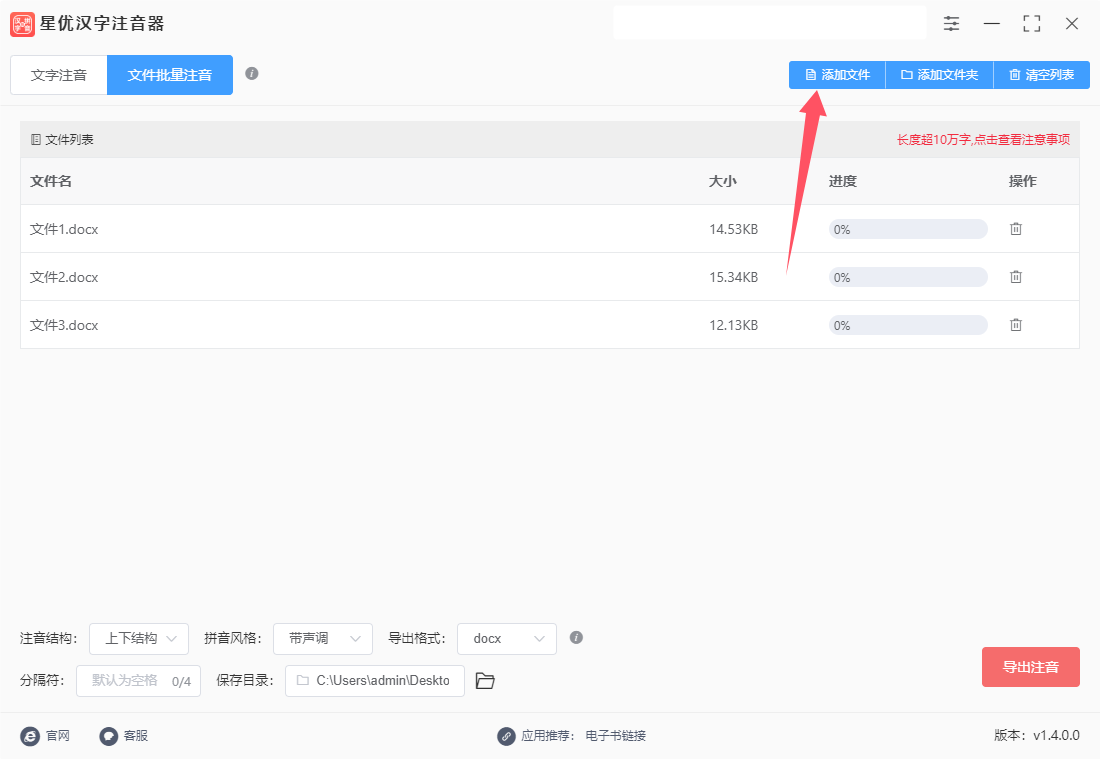Click the 版本: v1.4.0.0 label
This screenshot has width=1100, height=760.
[x=1037, y=735]
